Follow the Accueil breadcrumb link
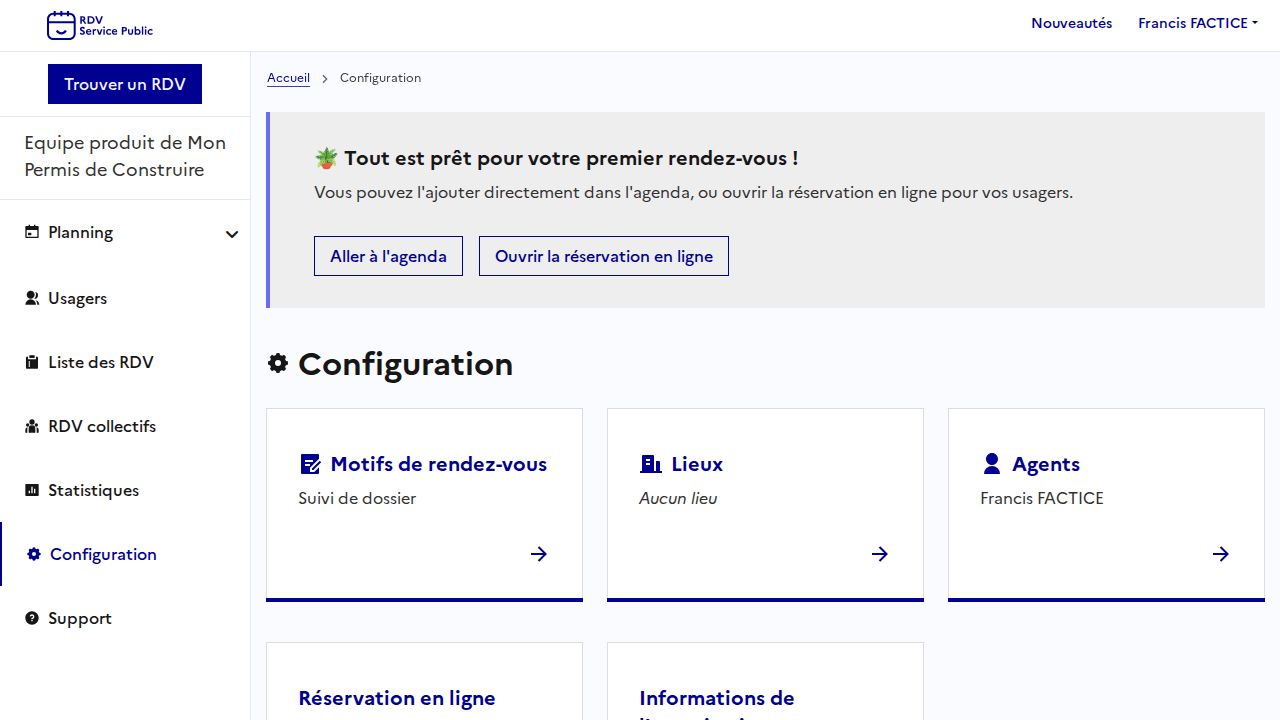This screenshot has height=720, width=1280. (288, 78)
